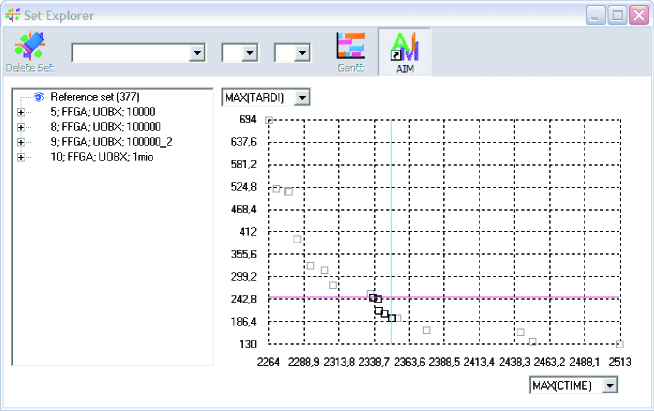
Task: Click x-axis label '2513'
Action: (620, 362)
